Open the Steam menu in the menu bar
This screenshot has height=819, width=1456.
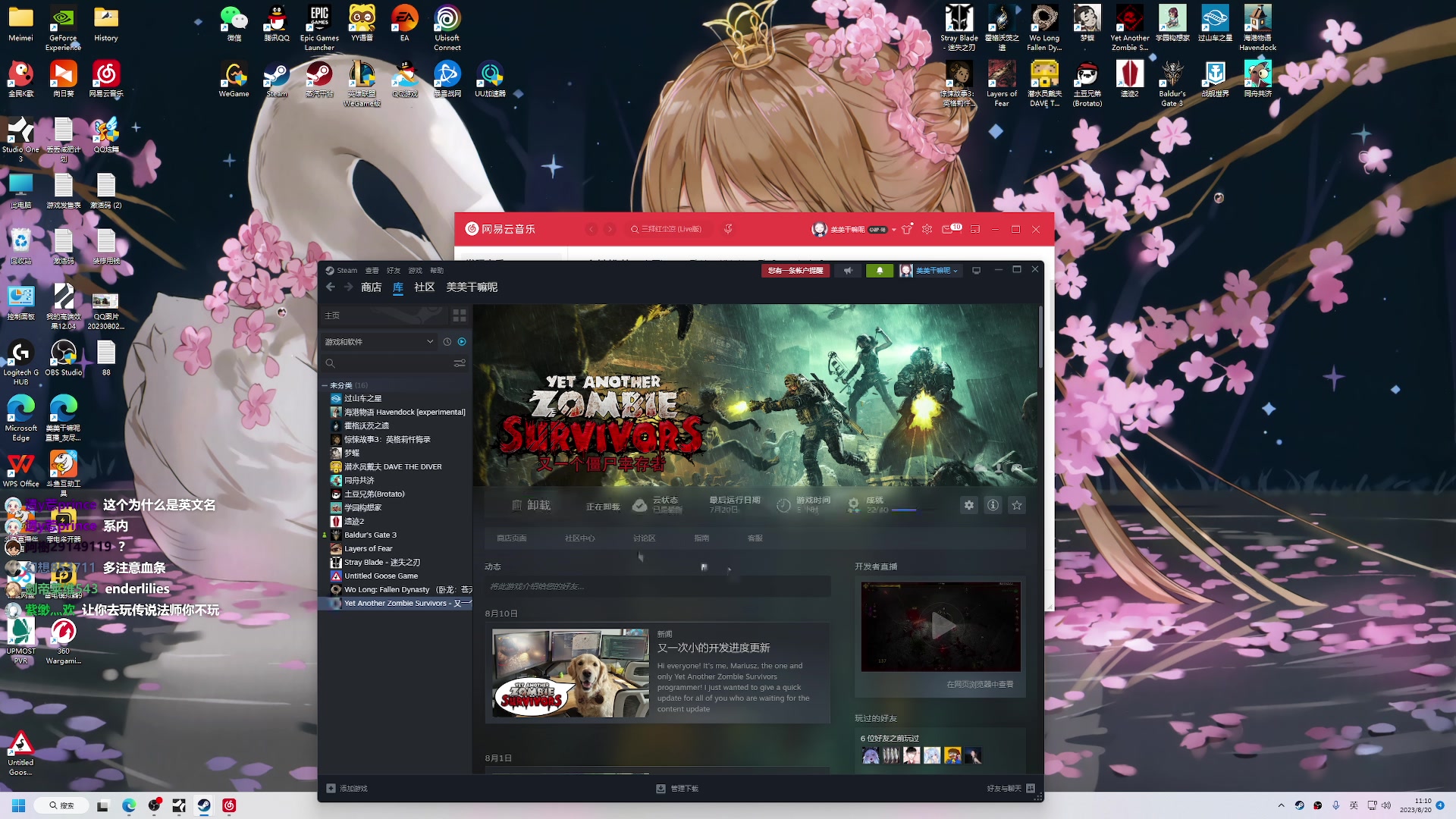(x=347, y=271)
